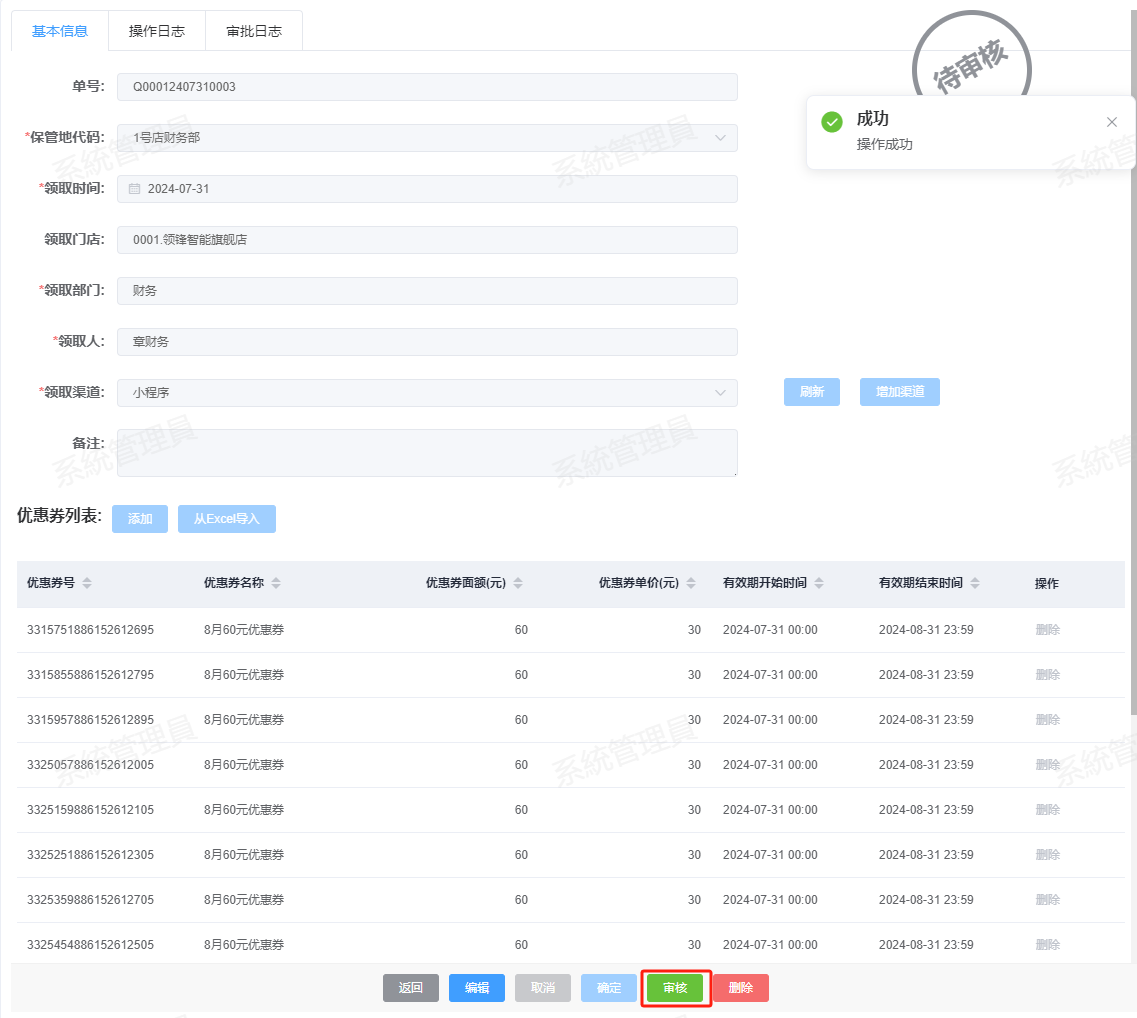Click the grey 取消 button
Image resolution: width=1137 pixels, height=1018 pixels.
542,988
